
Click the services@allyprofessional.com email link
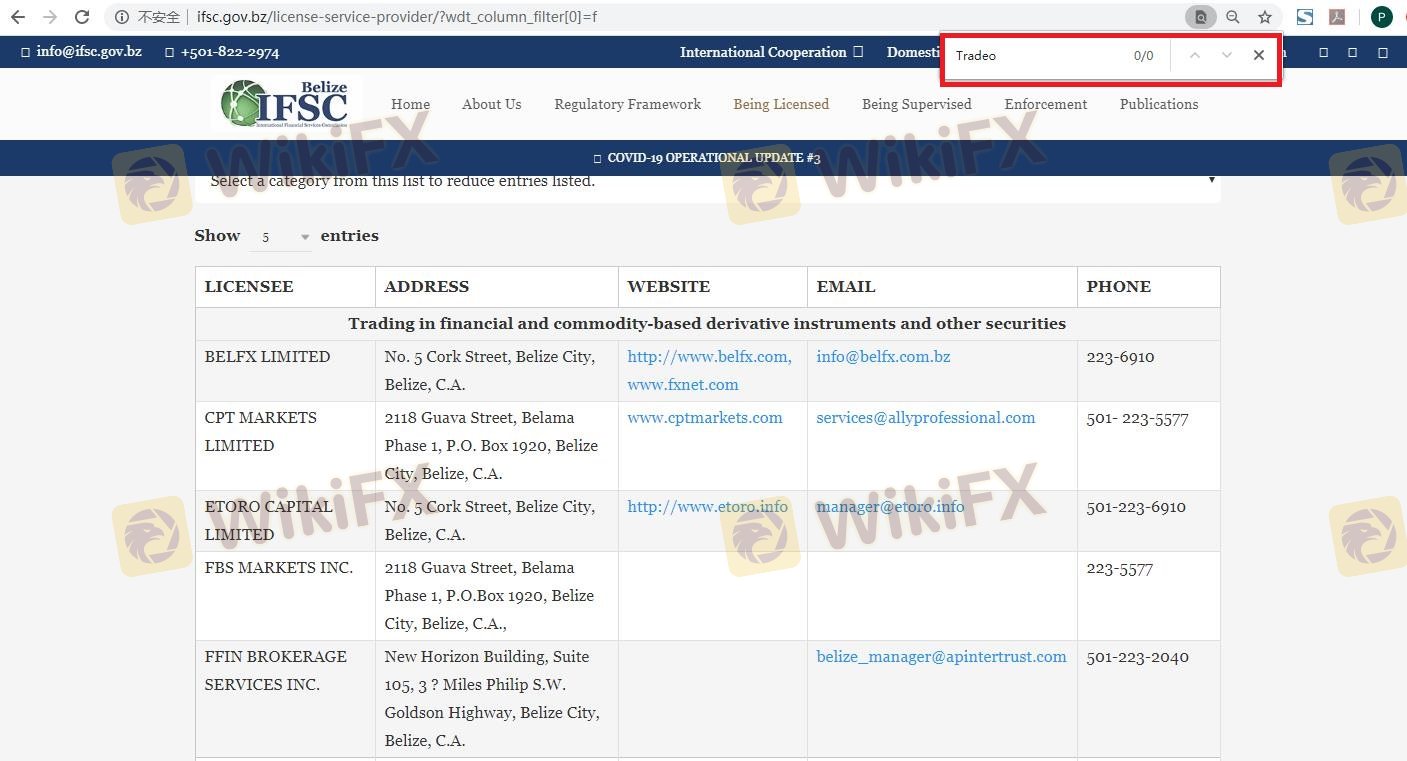[x=926, y=418]
